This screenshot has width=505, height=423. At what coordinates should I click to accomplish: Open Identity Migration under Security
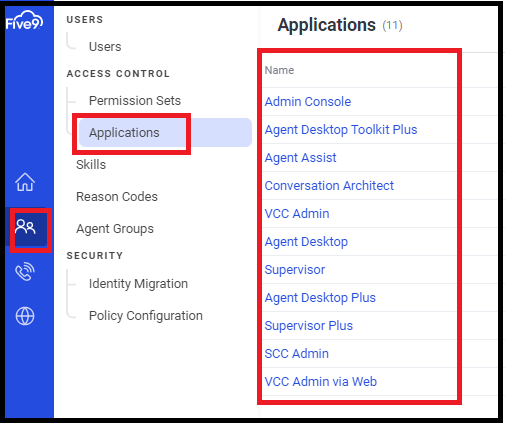tap(138, 284)
